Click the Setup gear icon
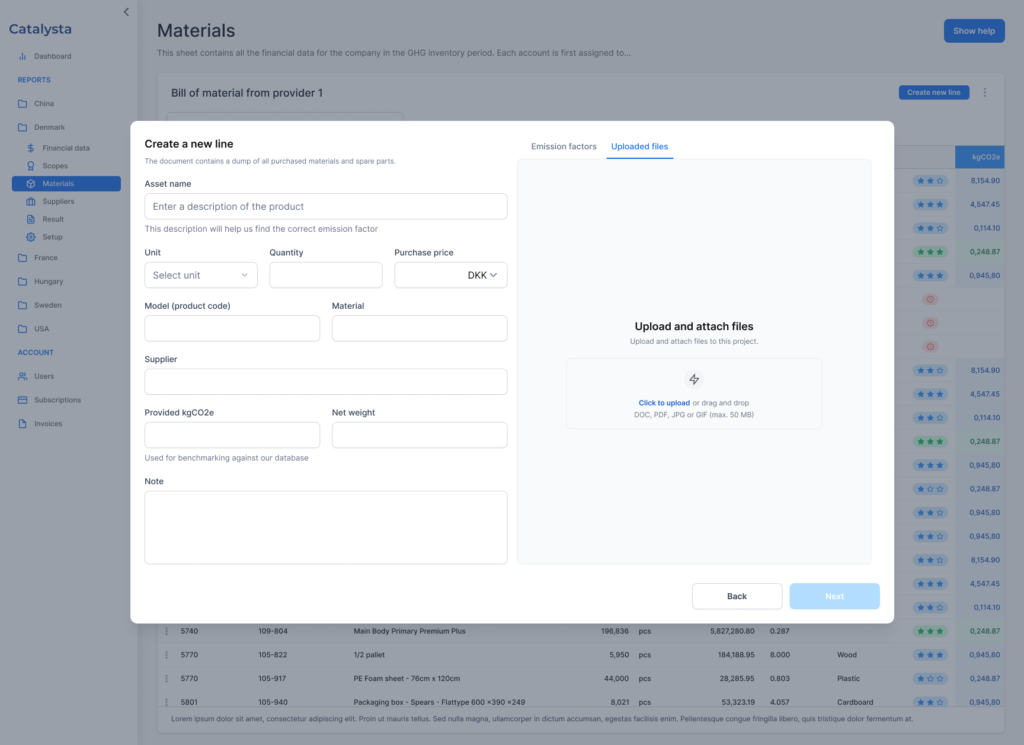Viewport: 1024px width, 745px height. pyautogui.click(x=31, y=237)
